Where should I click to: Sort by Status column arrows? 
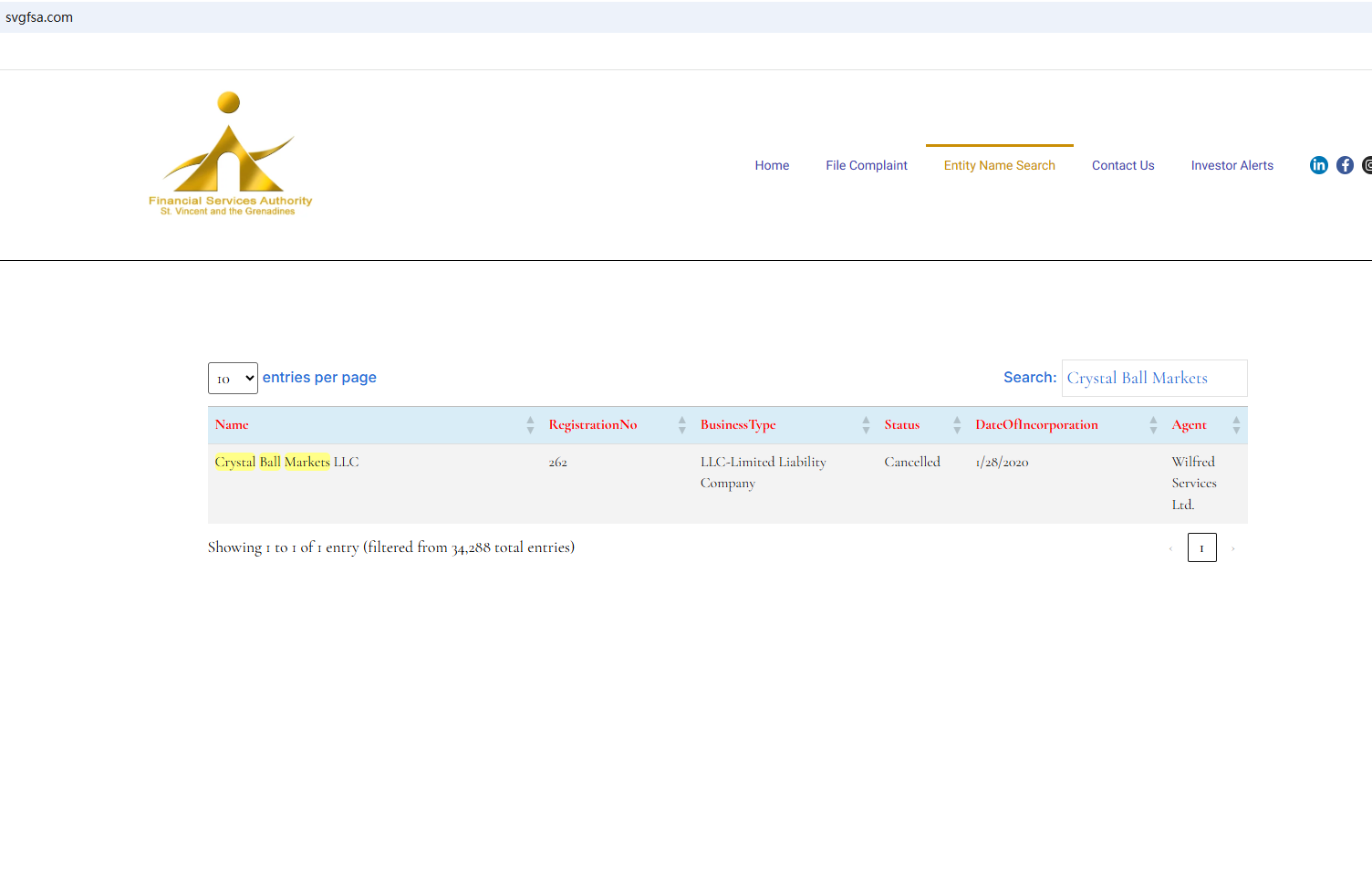coord(956,425)
